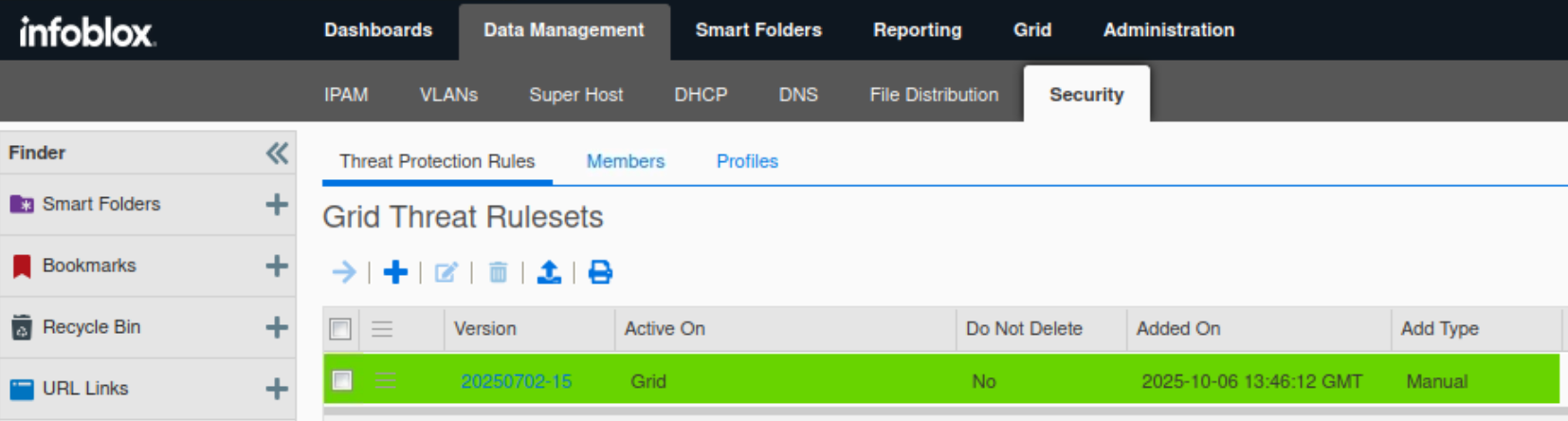Click the Print icon in toolbar
Viewport: 1568px width, 421px height.
600,273
